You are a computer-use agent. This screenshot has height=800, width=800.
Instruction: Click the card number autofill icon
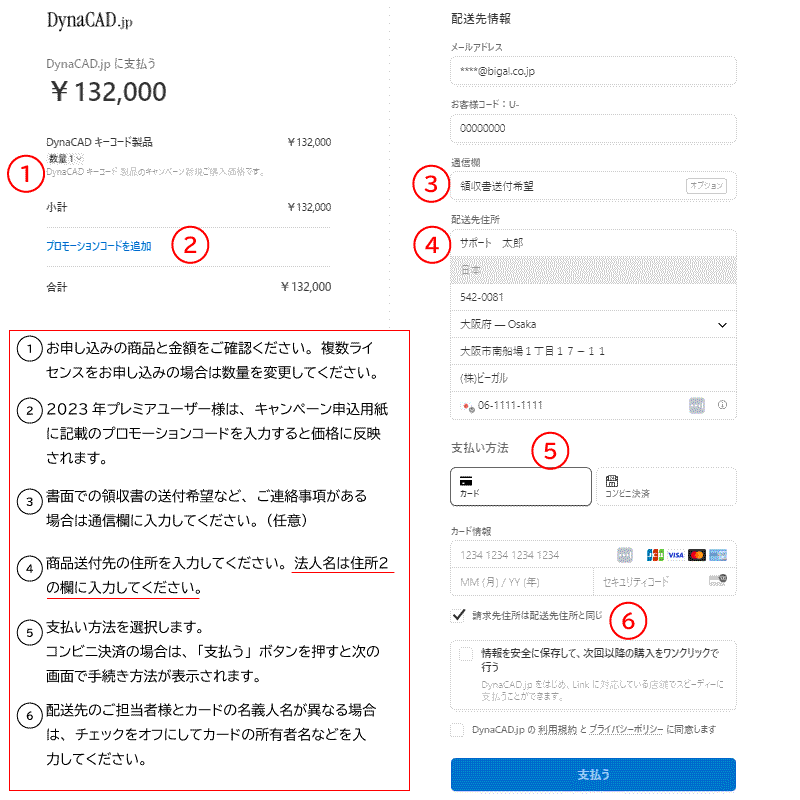tap(625, 555)
